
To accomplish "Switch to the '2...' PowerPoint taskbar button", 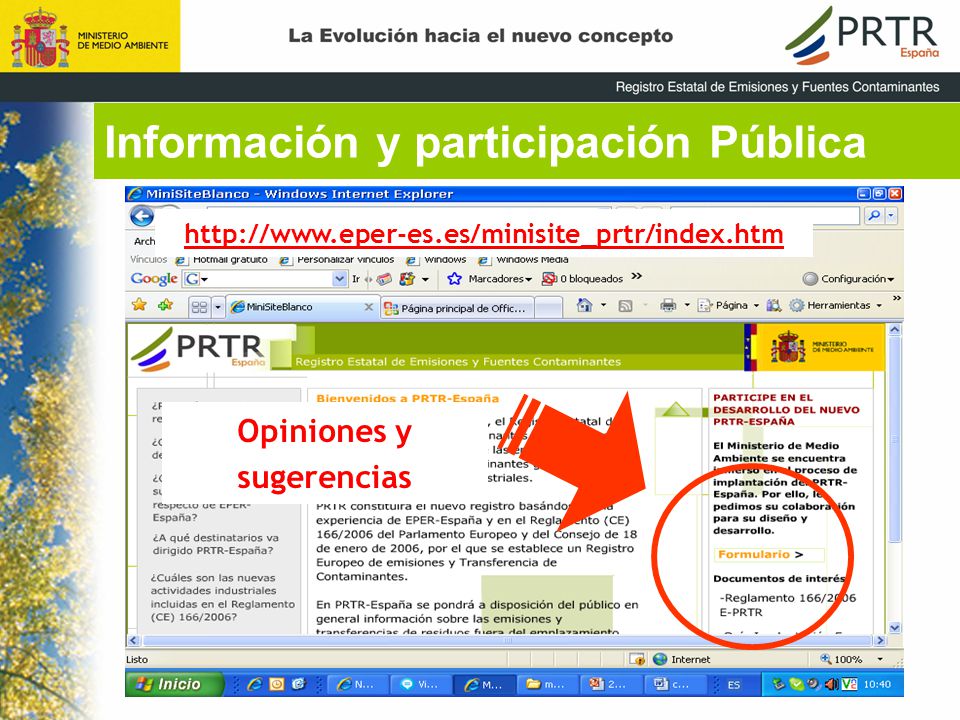I will (x=611, y=684).
